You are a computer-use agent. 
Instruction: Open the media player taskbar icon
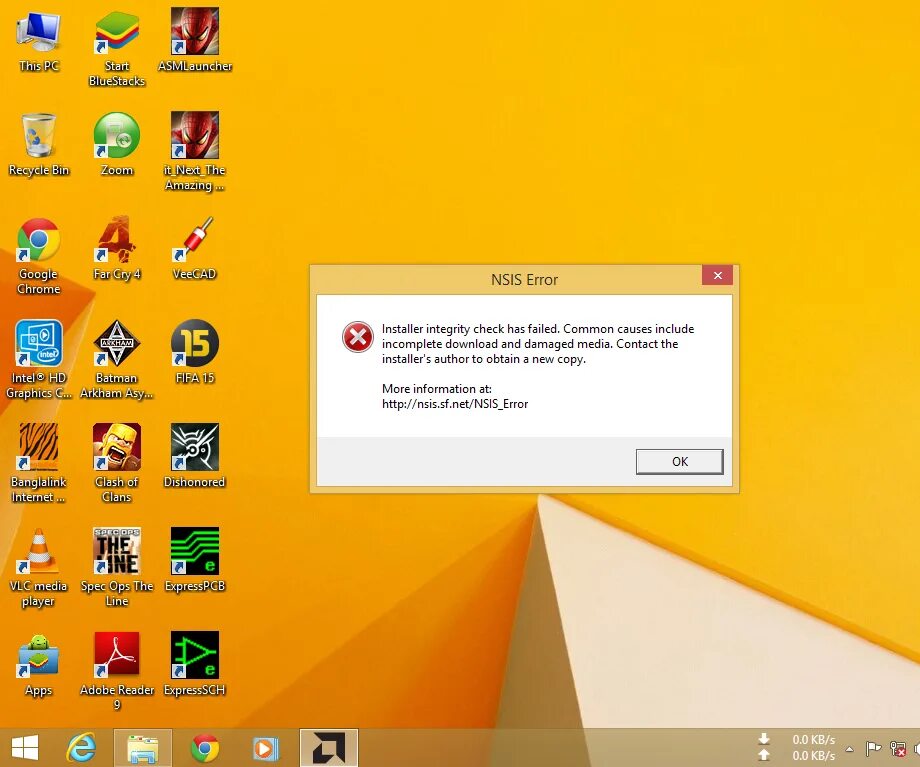pos(266,749)
